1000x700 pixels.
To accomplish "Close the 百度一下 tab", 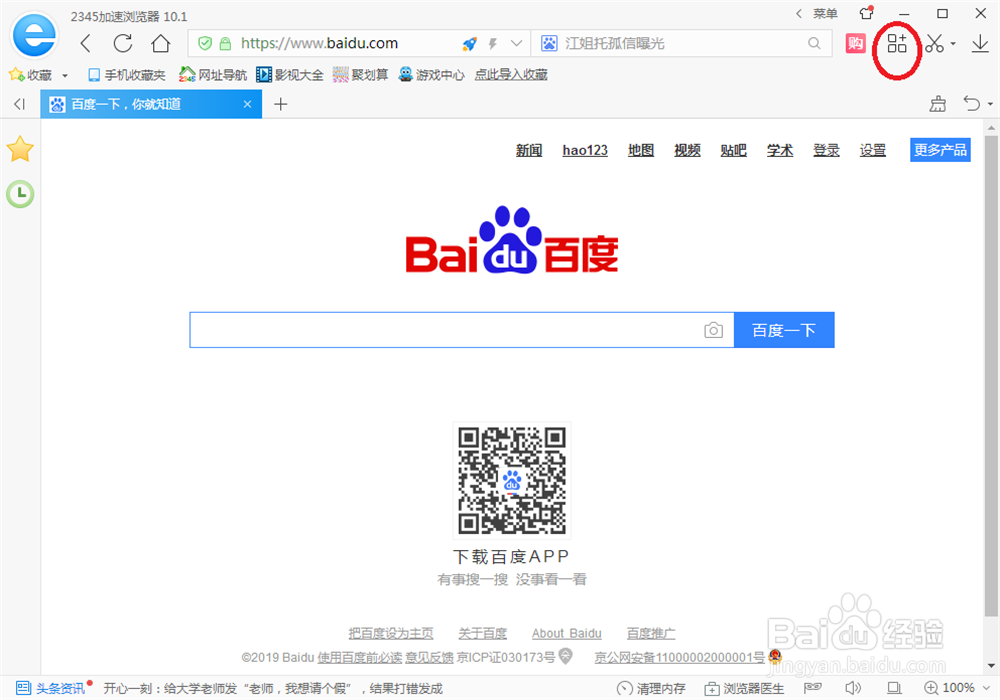I will (x=247, y=104).
